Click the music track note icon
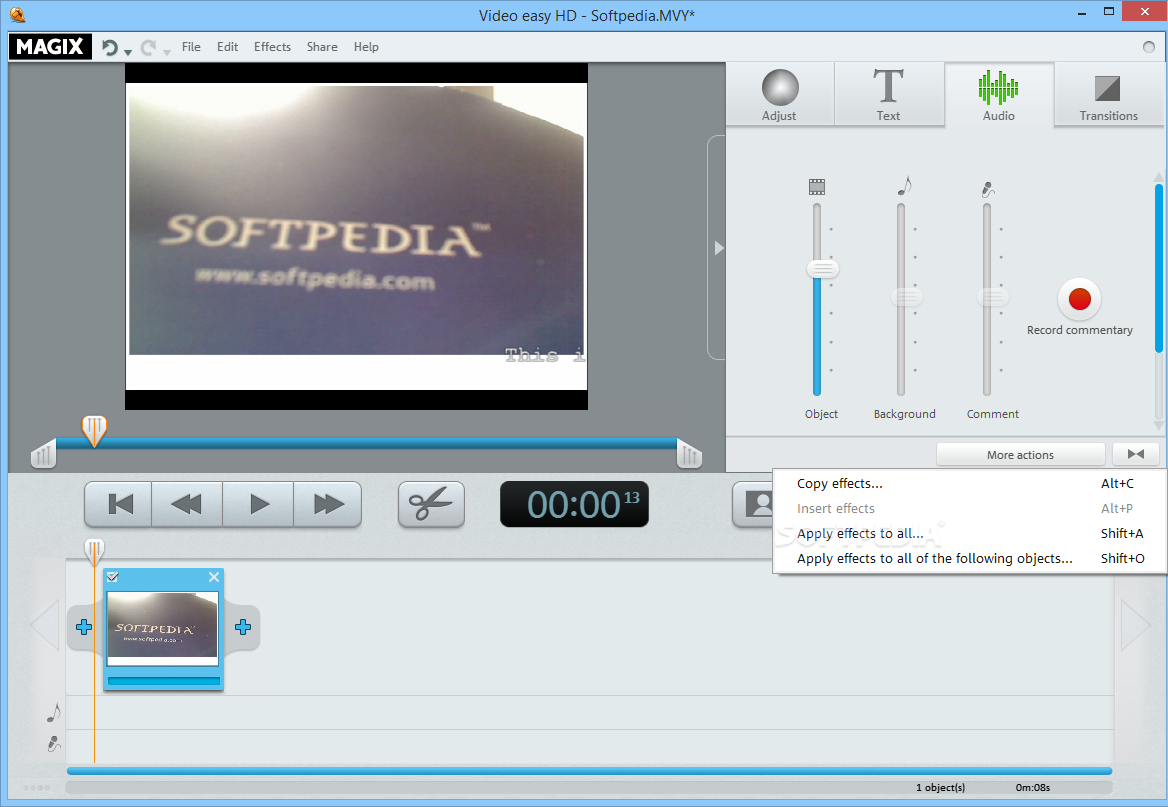The image size is (1168, 807). pos(54,712)
